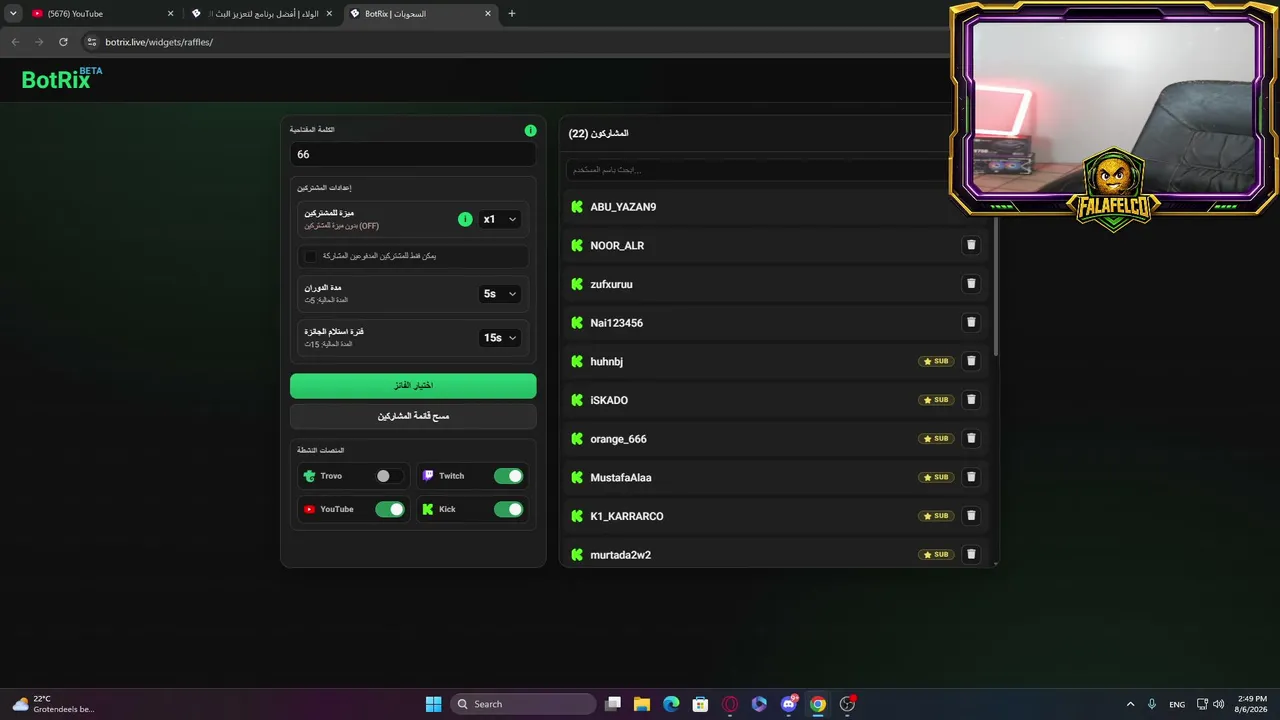Open the 5s spin duration dropdown
1280x720 pixels.
tap(500, 294)
